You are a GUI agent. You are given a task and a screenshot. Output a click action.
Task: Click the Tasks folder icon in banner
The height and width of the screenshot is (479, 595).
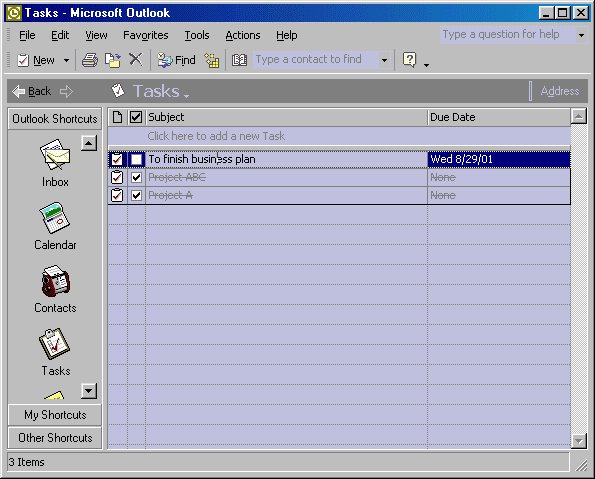pos(118,91)
